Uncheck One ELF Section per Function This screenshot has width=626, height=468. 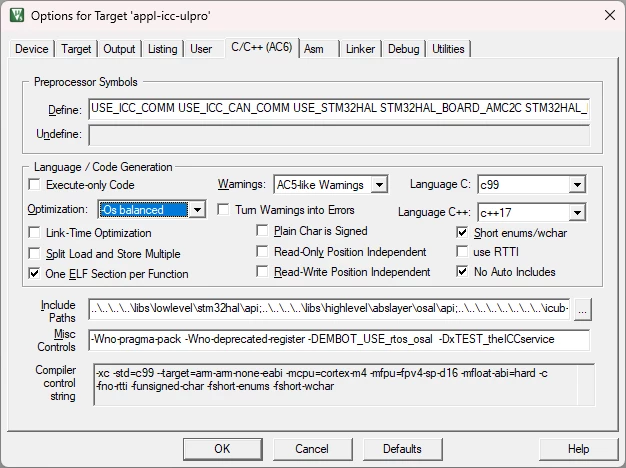point(35,274)
